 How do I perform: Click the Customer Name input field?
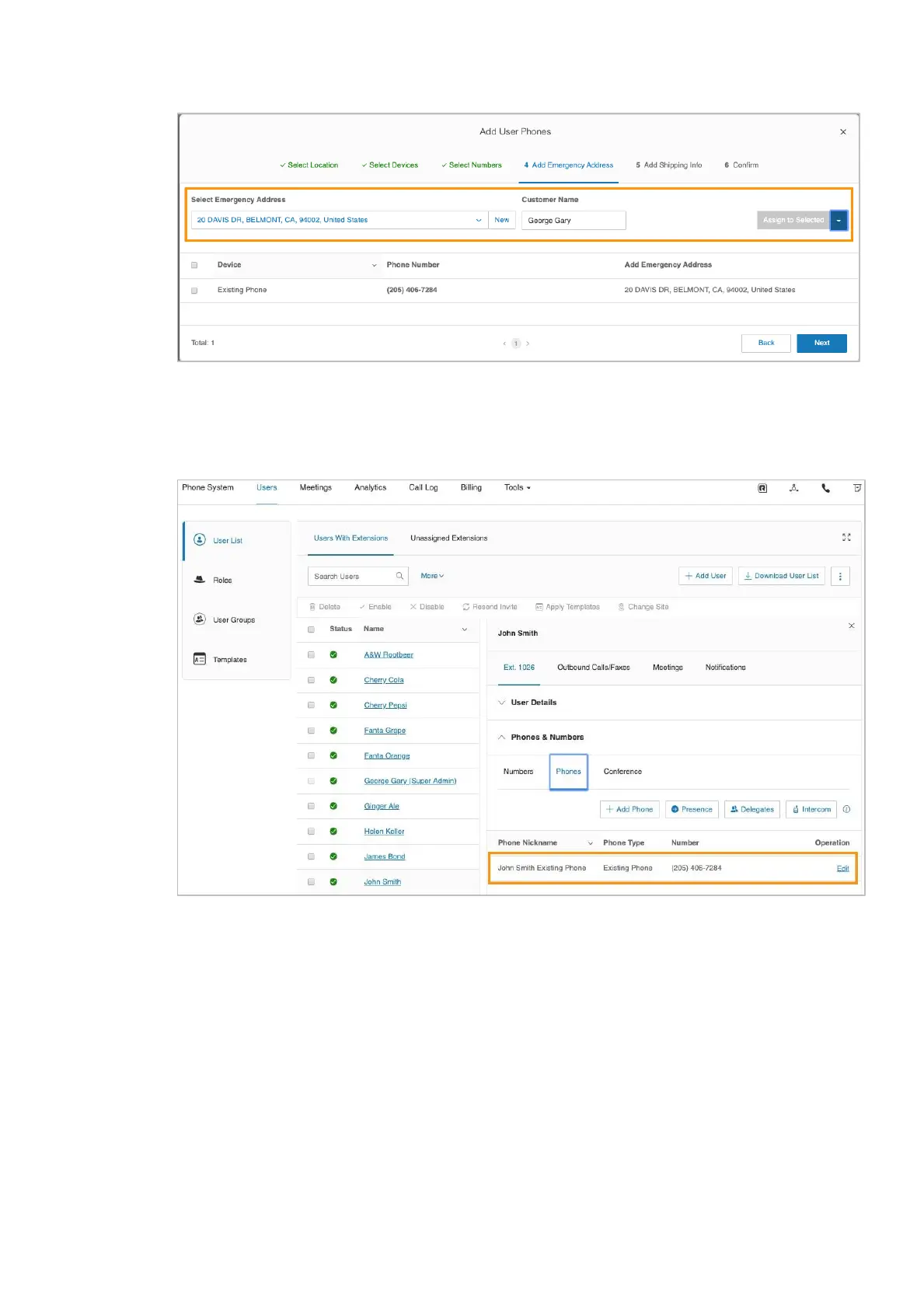click(573, 221)
